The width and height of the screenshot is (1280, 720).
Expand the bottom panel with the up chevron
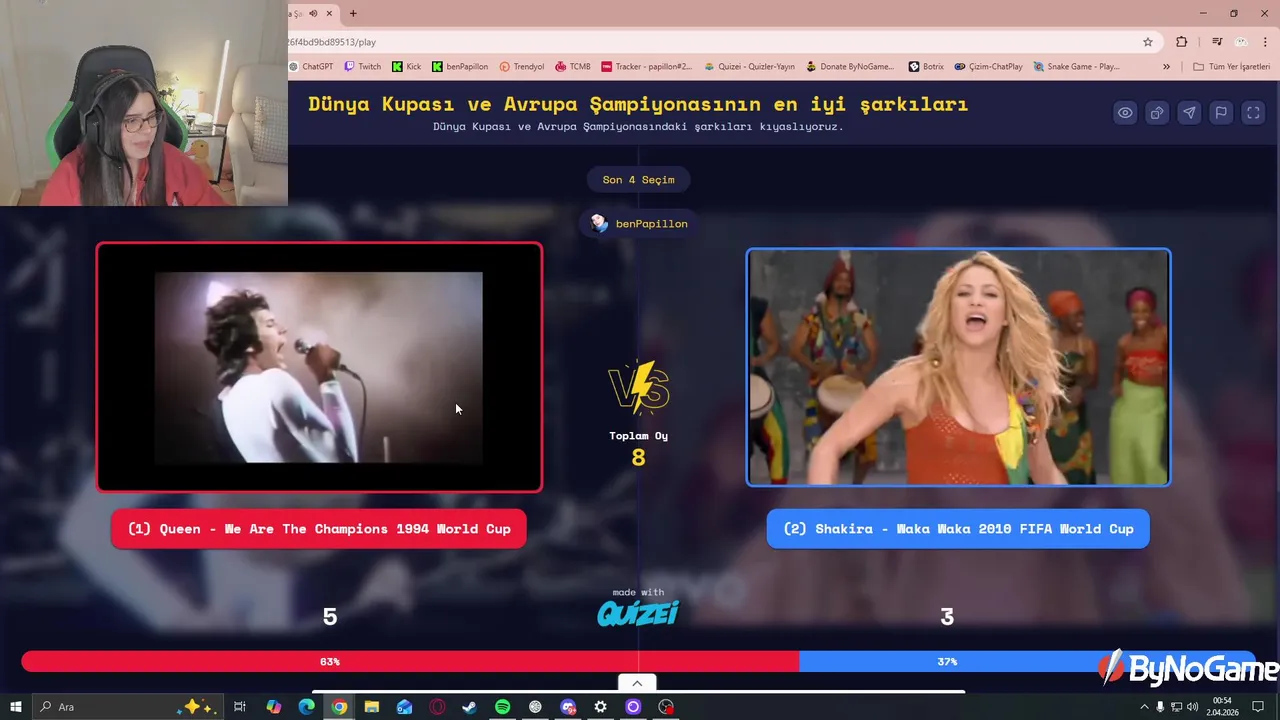(637, 683)
